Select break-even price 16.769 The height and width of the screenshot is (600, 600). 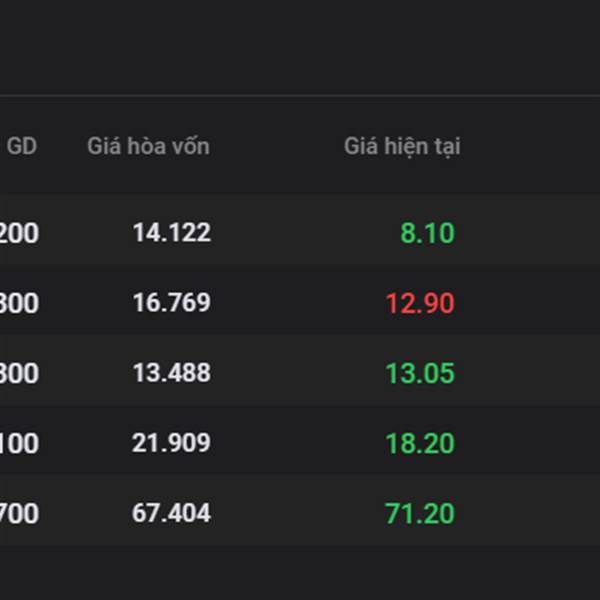tap(171, 302)
